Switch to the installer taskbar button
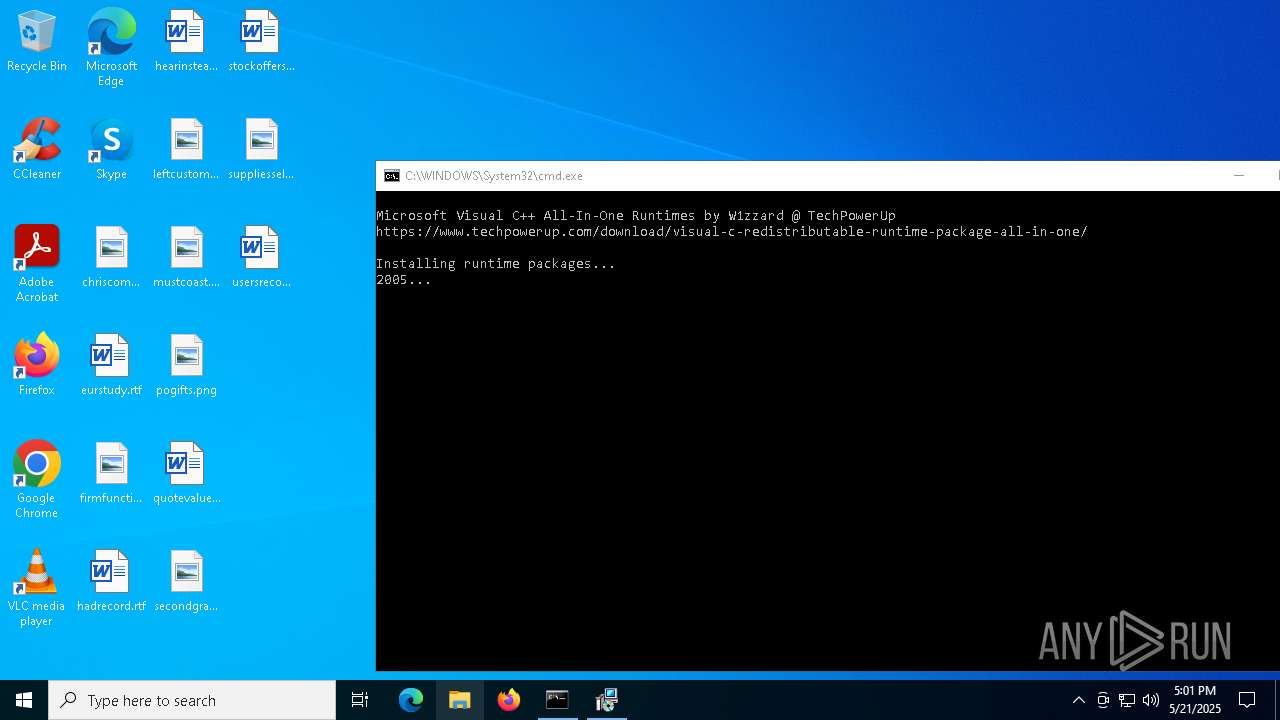 (x=606, y=700)
